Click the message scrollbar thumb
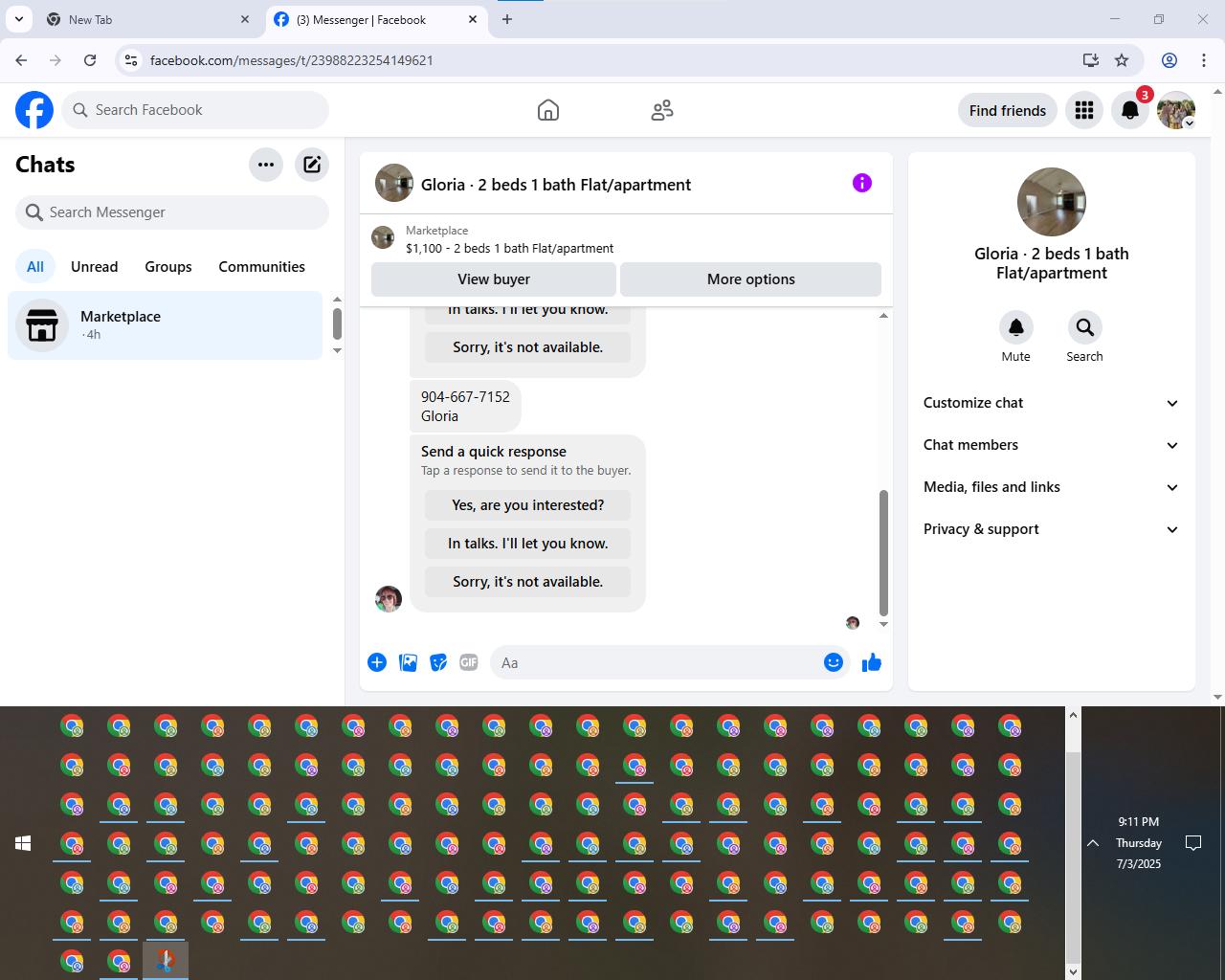1225x980 pixels. pos(883,553)
